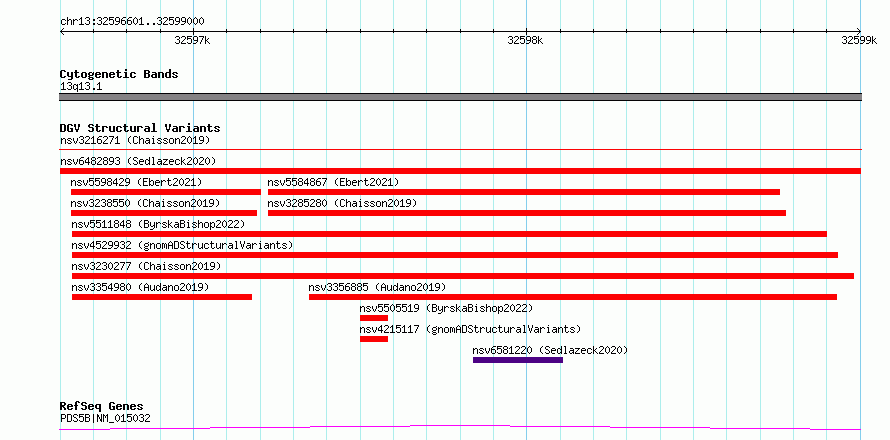The width and height of the screenshot is (890, 440).
Task: Select the red bar under nsv5598429
Action: pos(166,192)
